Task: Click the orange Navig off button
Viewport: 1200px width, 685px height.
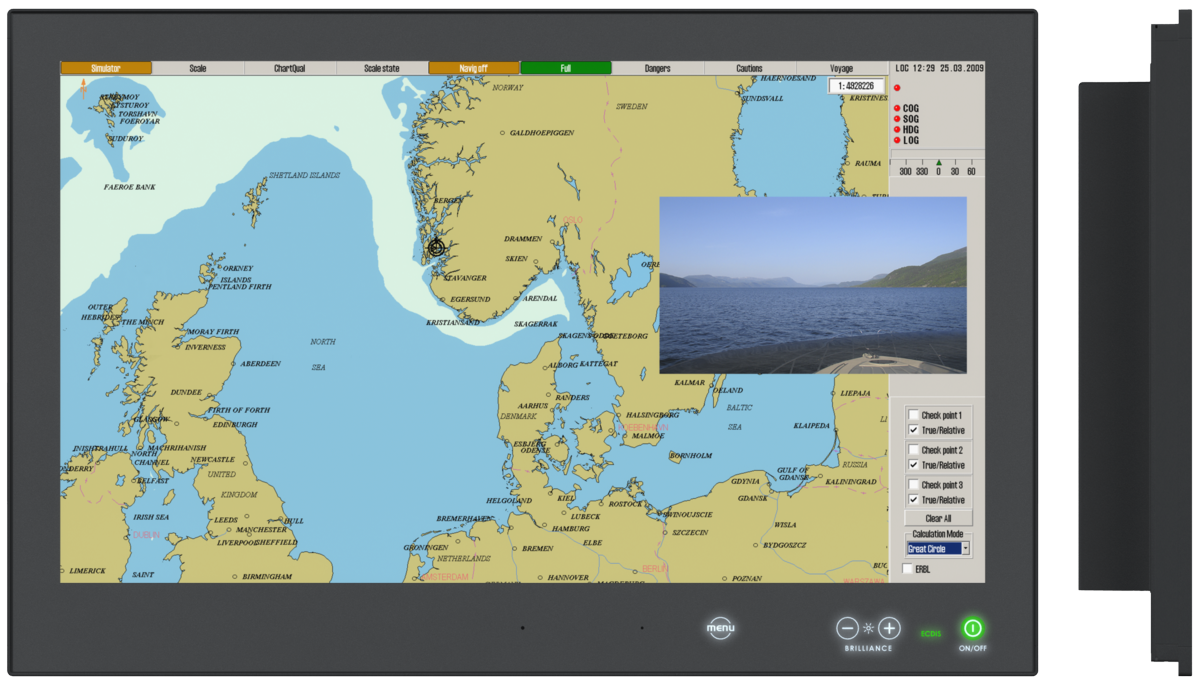Action: pyautogui.click(x=474, y=68)
